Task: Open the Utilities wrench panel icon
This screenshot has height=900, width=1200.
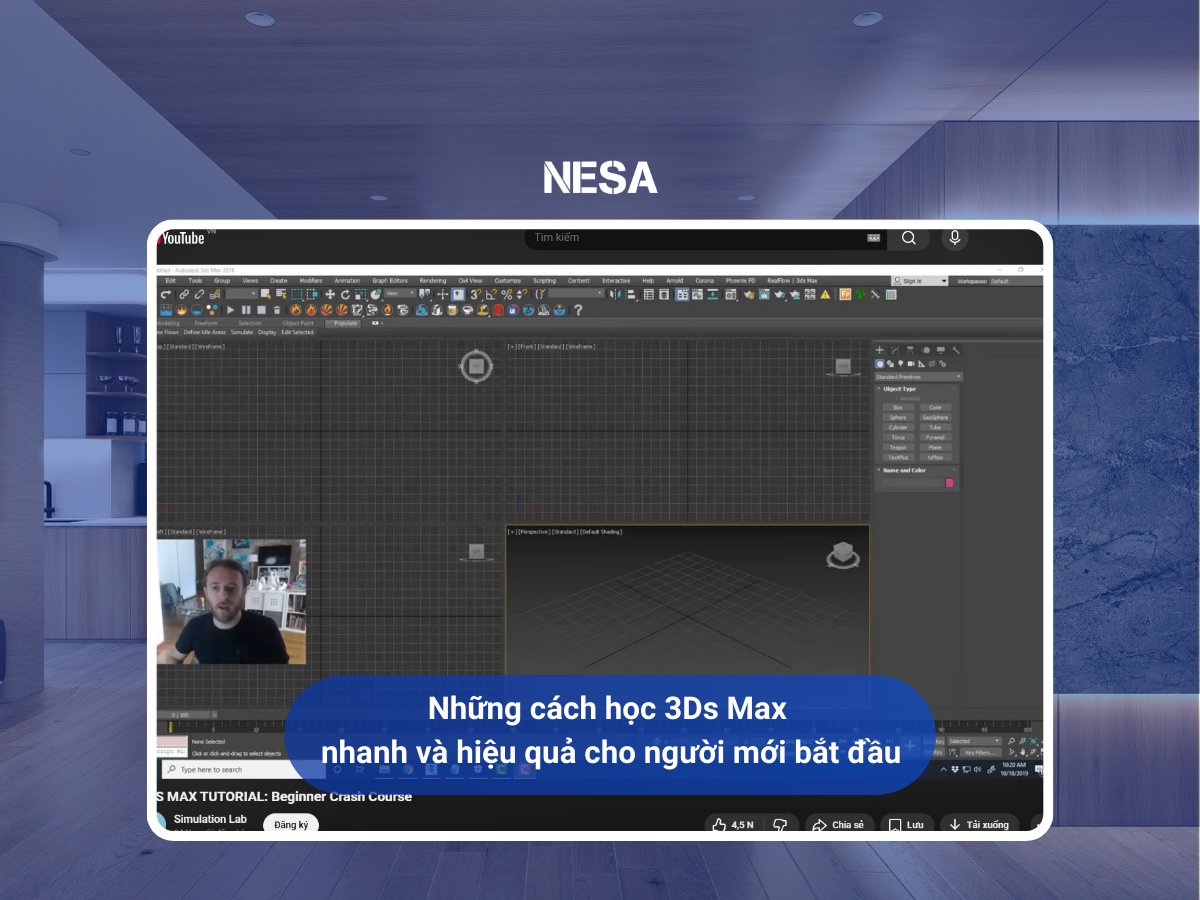Action: pyautogui.click(x=956, y=350)
